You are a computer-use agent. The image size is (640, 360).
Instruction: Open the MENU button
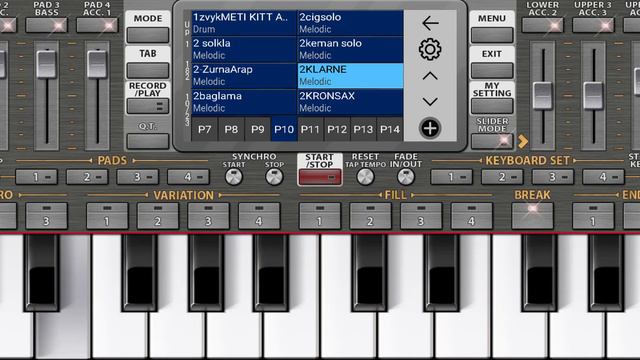coord(492,35)
